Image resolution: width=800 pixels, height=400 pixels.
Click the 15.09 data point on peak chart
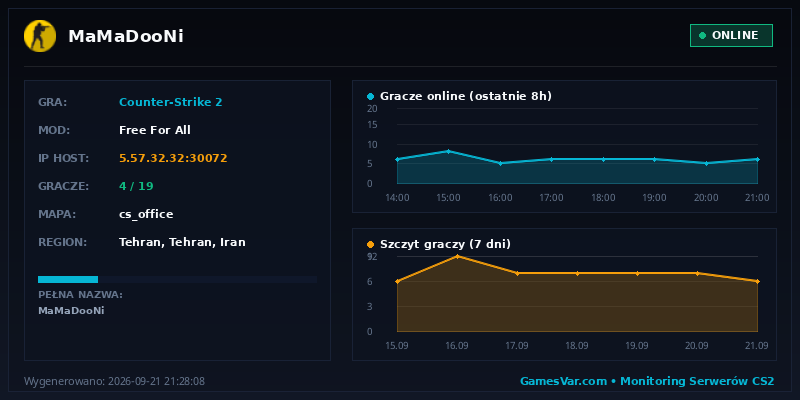click(x=397, y=281)
